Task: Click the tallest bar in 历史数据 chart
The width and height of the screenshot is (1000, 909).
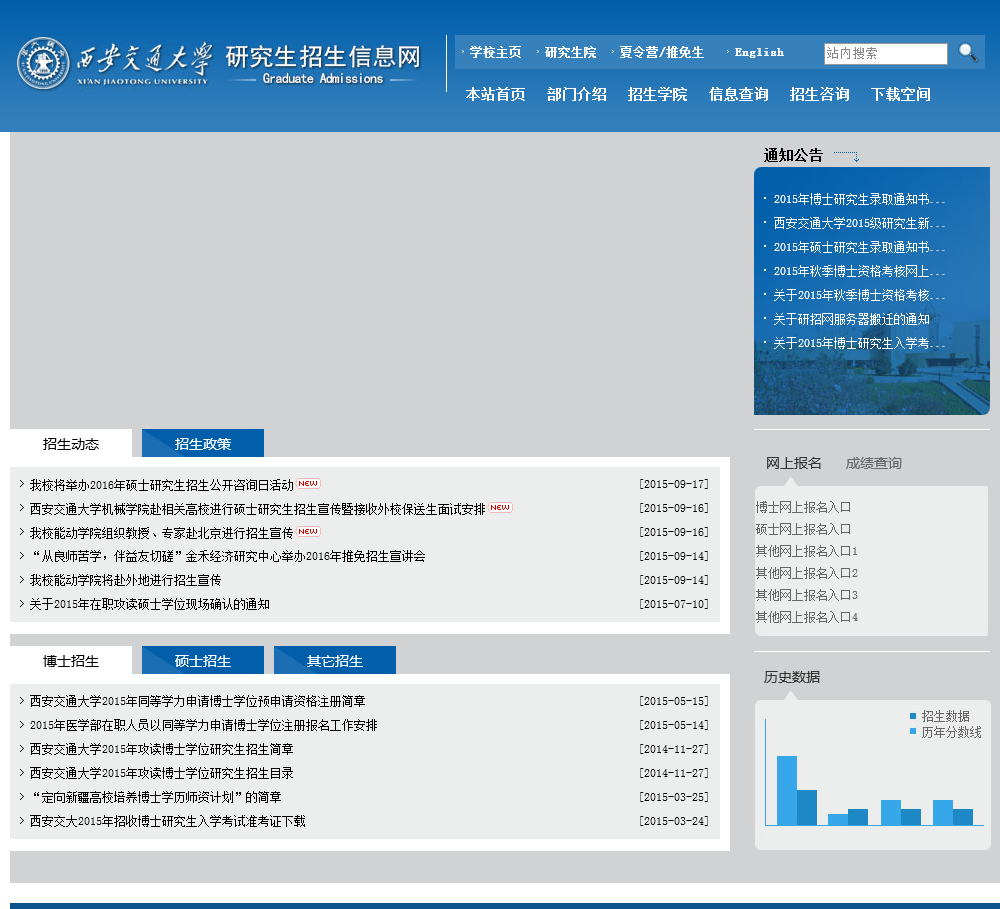Action: 787,790
